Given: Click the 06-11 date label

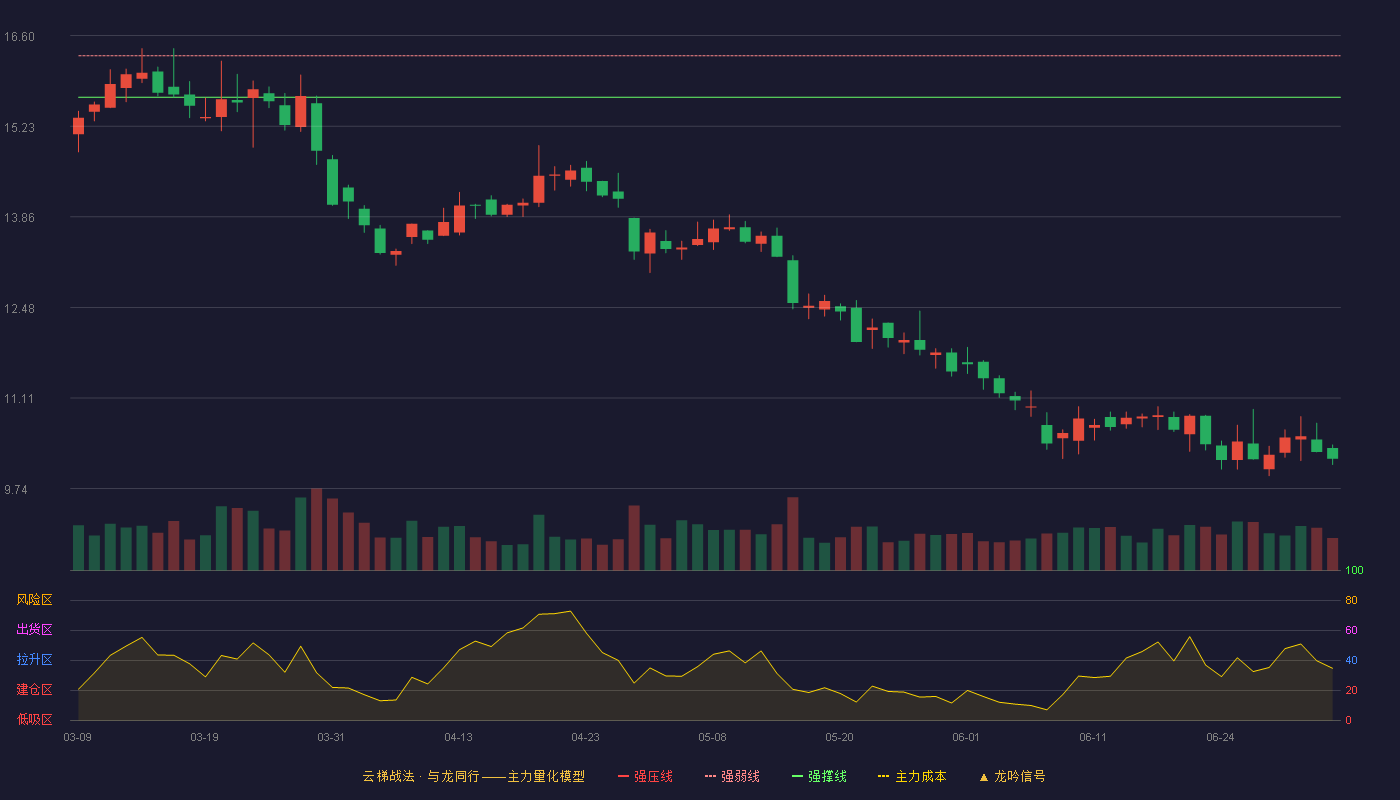Looking at the screenshot, I should coord(1093,737).
